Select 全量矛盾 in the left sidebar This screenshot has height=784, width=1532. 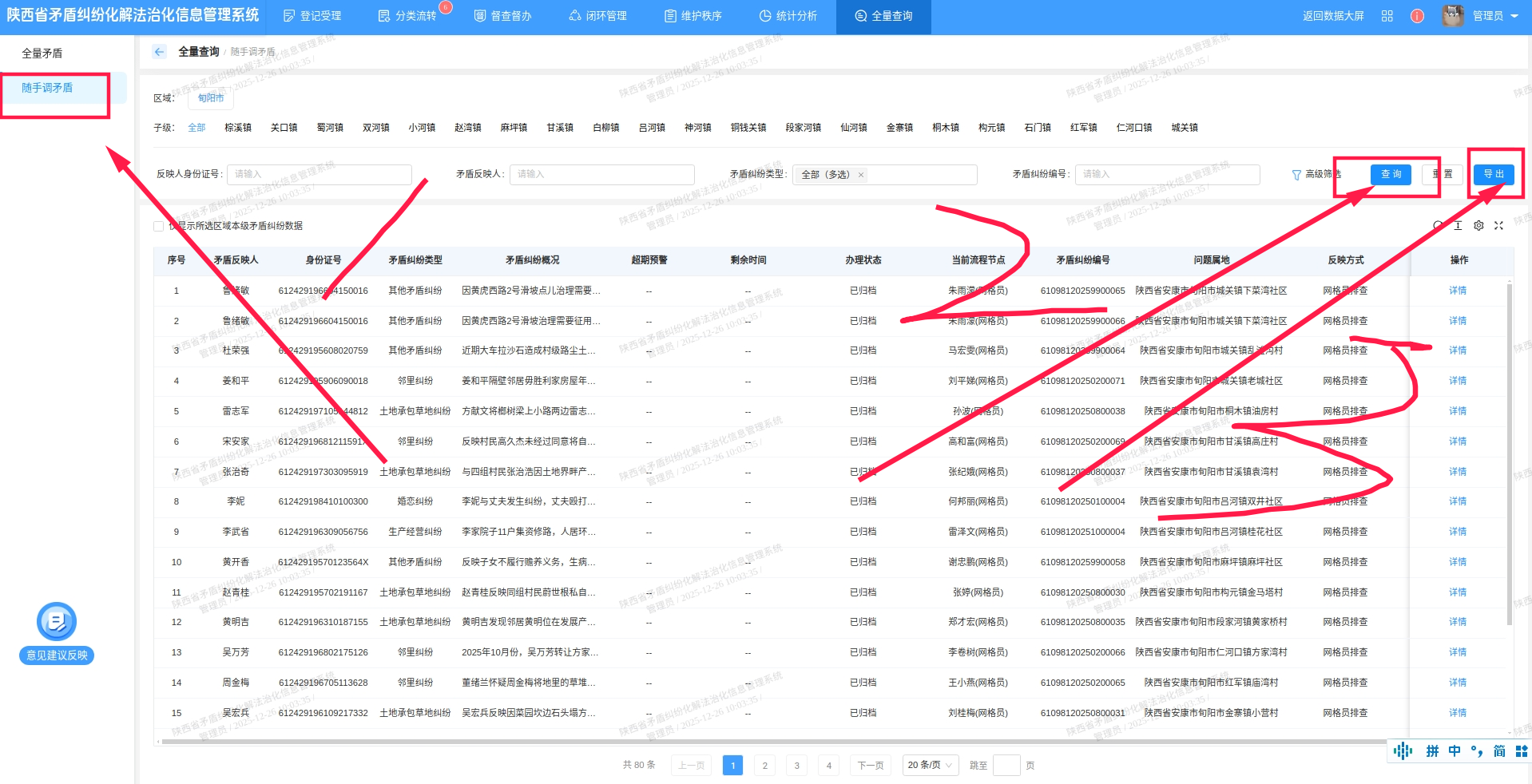point(42,53)
